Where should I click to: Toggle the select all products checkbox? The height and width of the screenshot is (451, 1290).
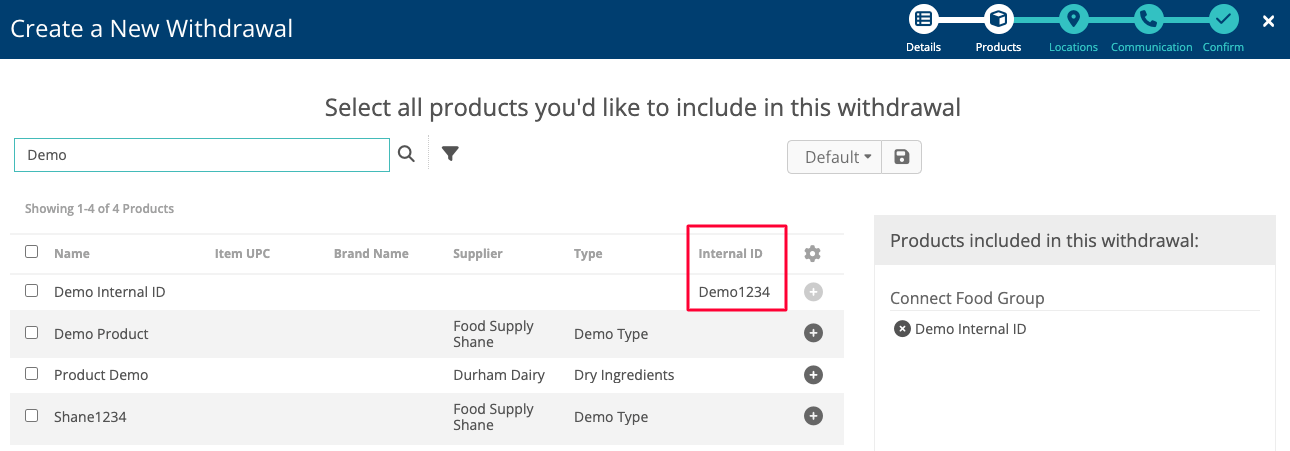[x=32, y=252]
